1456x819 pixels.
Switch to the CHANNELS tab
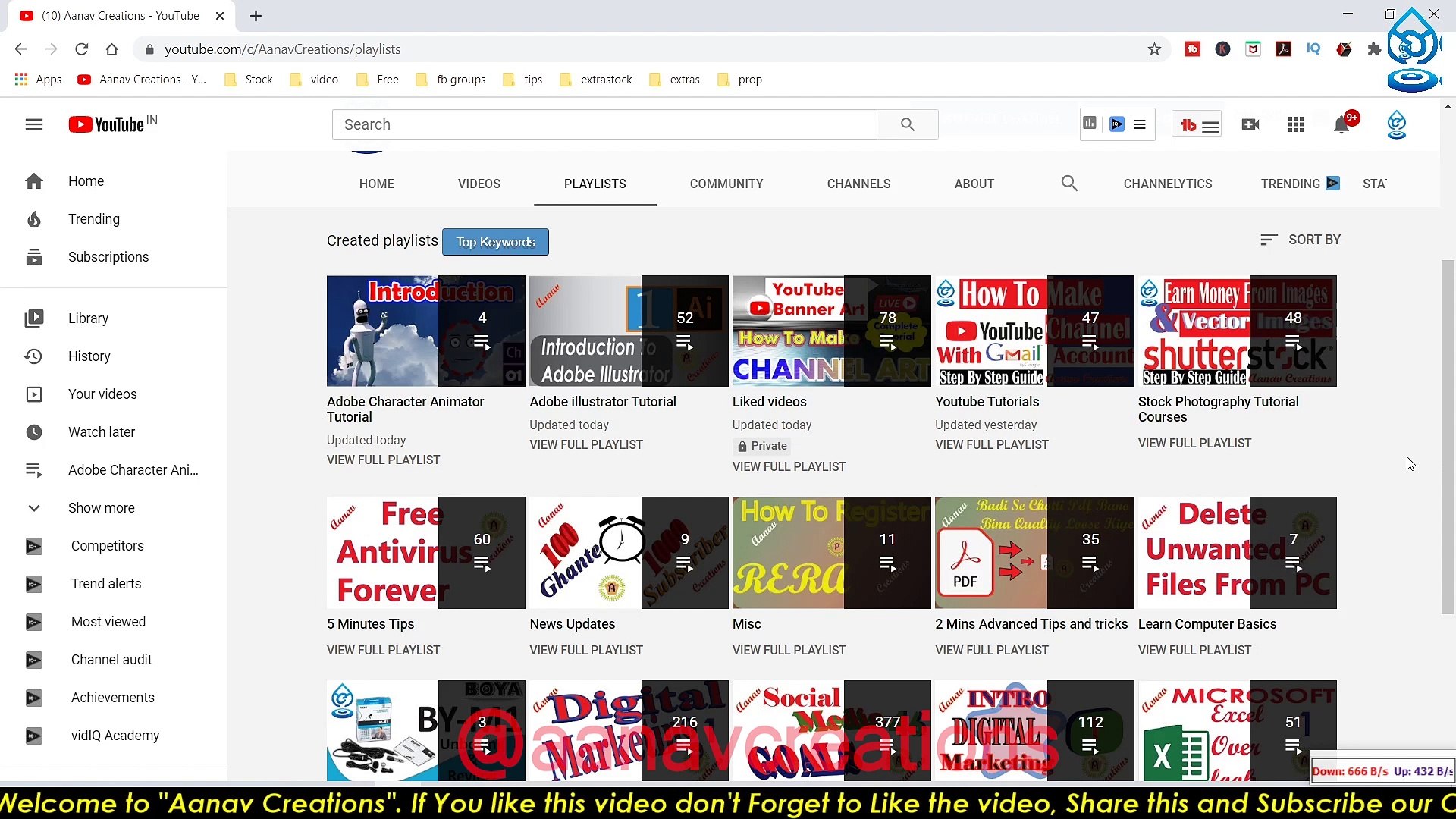[858, 184]
